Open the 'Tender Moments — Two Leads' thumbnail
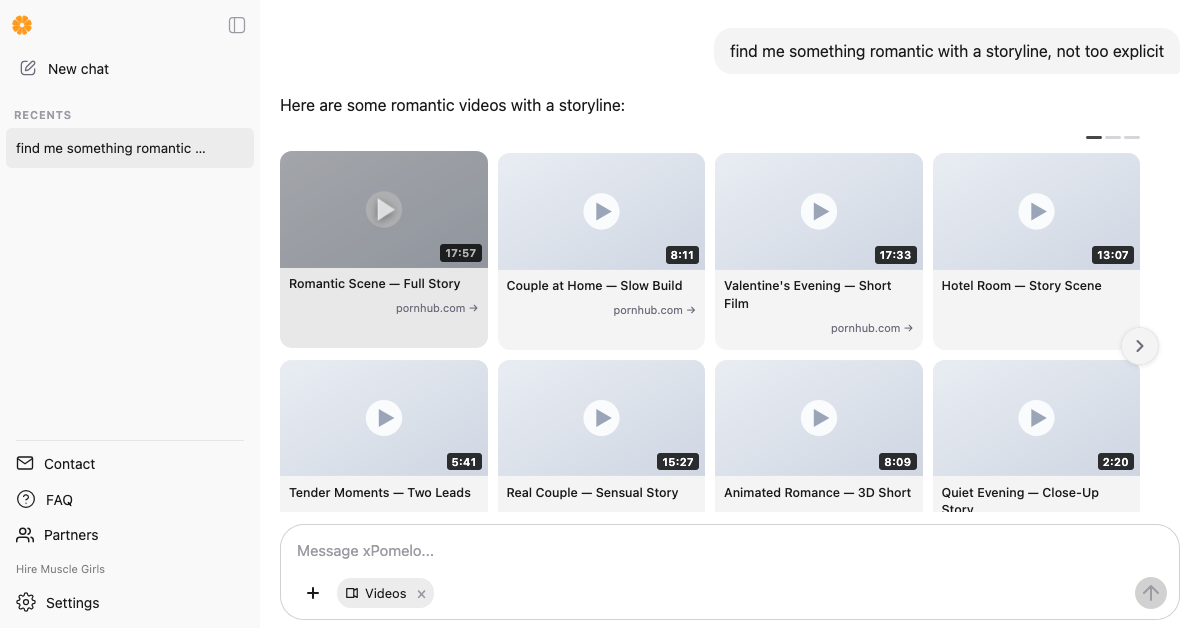The width and height of the screenshot is (1200, 628). click(384, 418)
